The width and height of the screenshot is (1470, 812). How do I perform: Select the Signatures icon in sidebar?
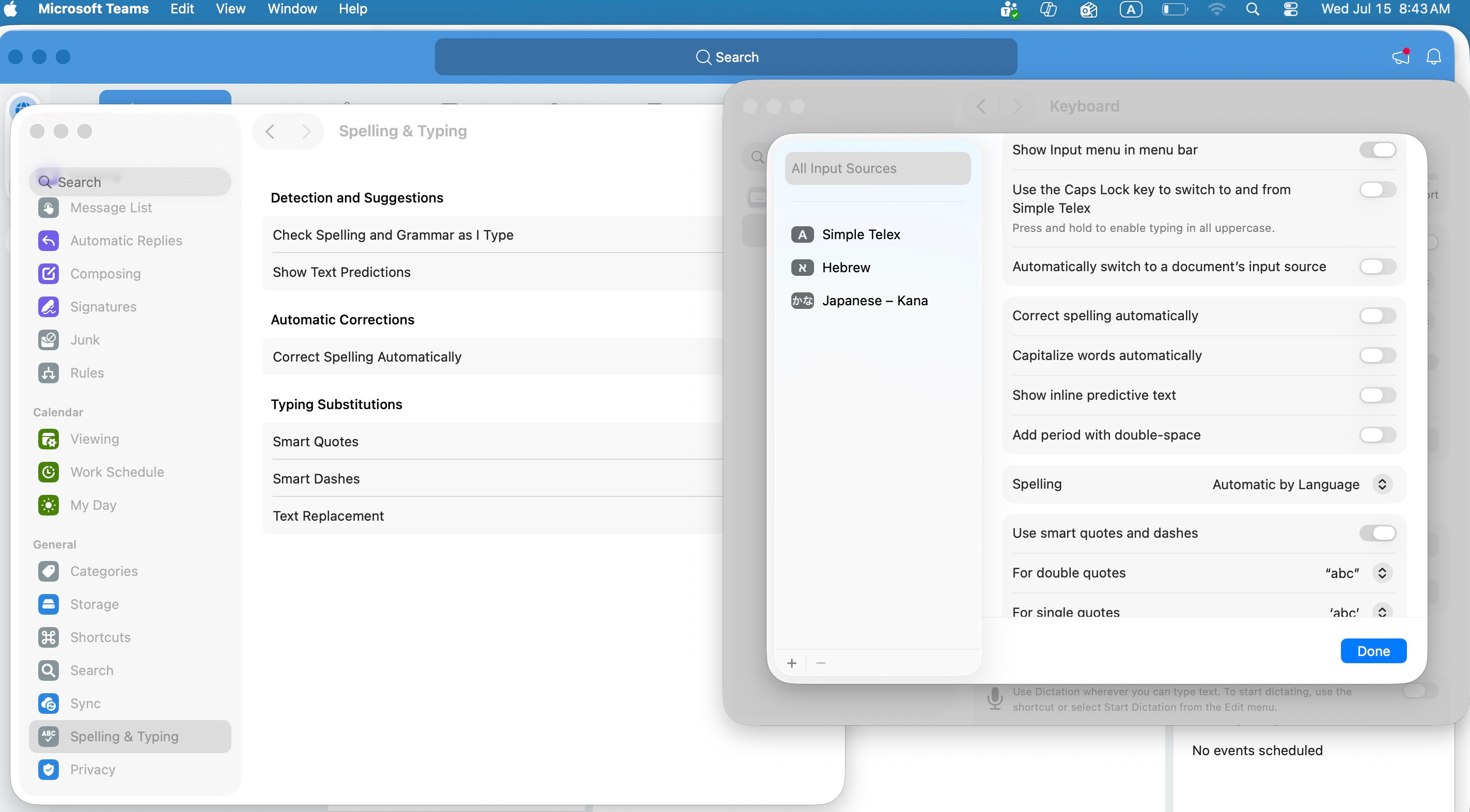click(49, 306)
